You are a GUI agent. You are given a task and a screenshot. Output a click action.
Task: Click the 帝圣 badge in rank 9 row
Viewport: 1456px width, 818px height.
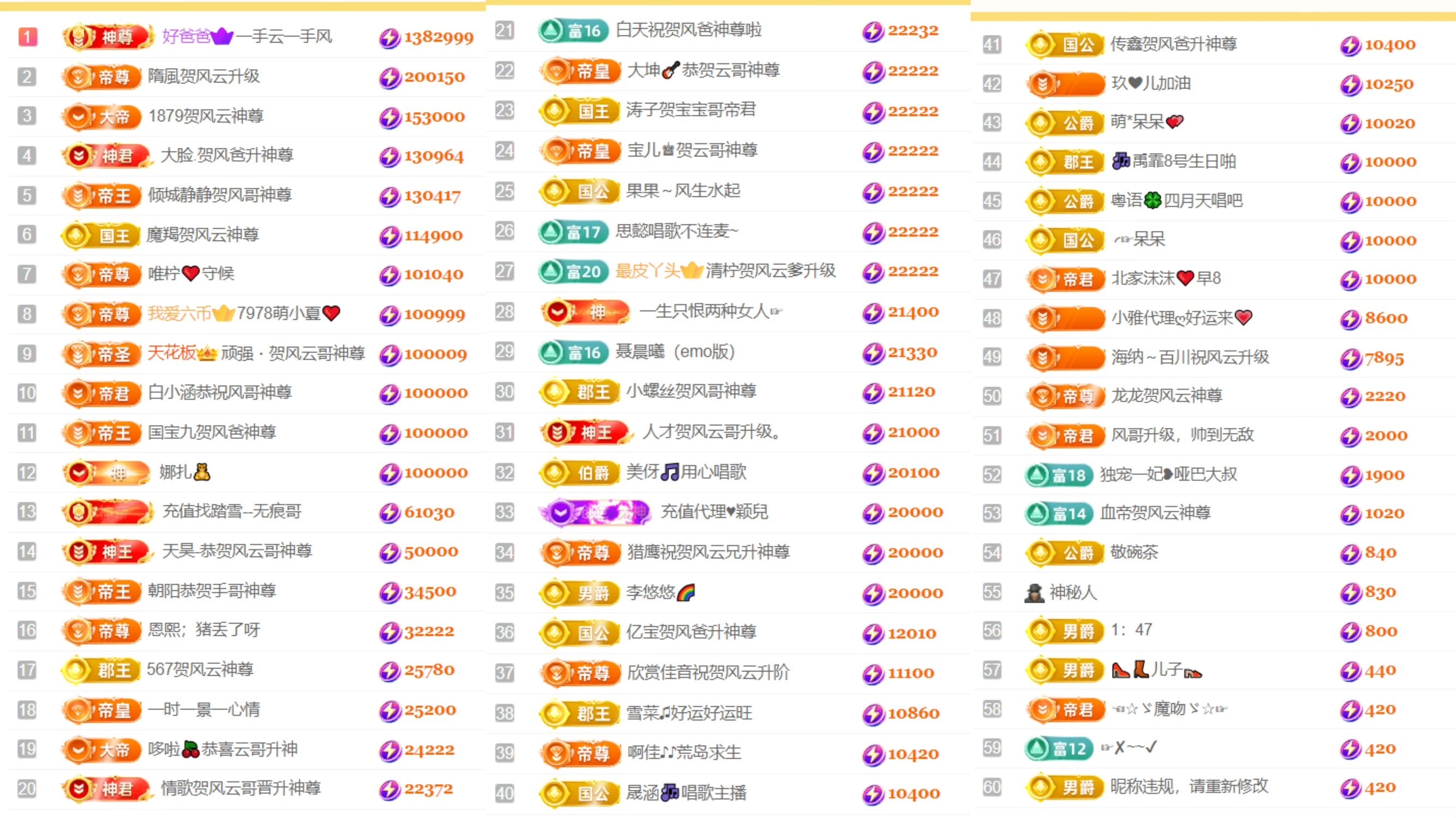[102, 354]
